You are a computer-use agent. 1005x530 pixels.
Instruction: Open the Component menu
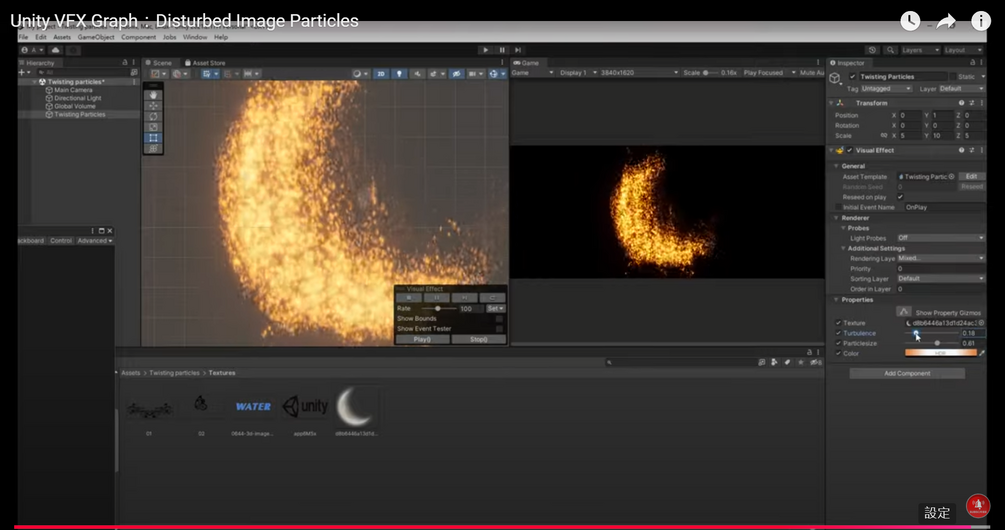tap(138, 37)
